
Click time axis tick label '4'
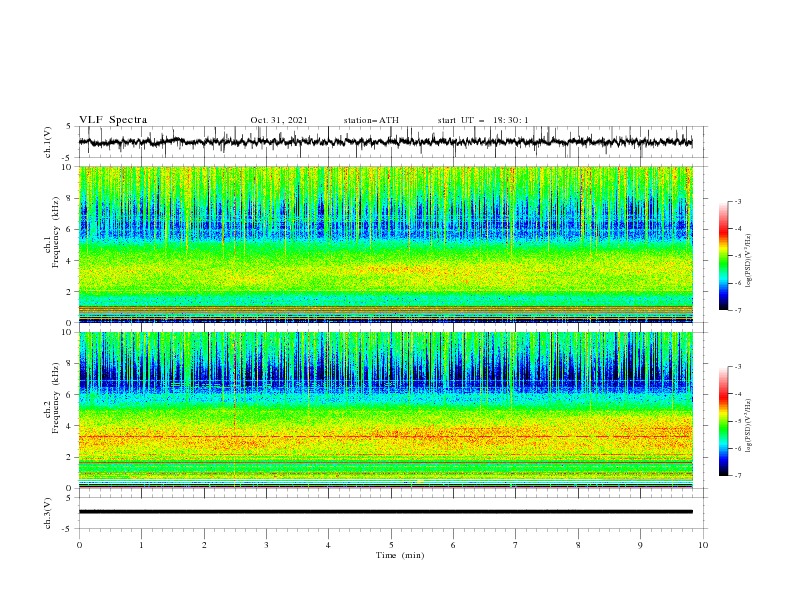click(x=328, y=545)
